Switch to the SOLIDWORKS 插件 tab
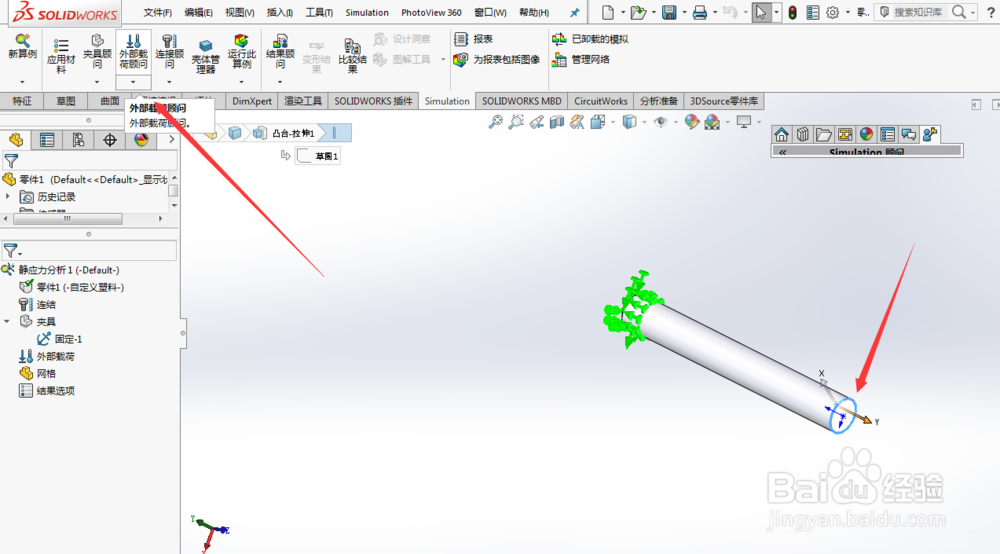The height and width of the screenshot is (554, 1000). pyautogui.click(x=373, y=101)
